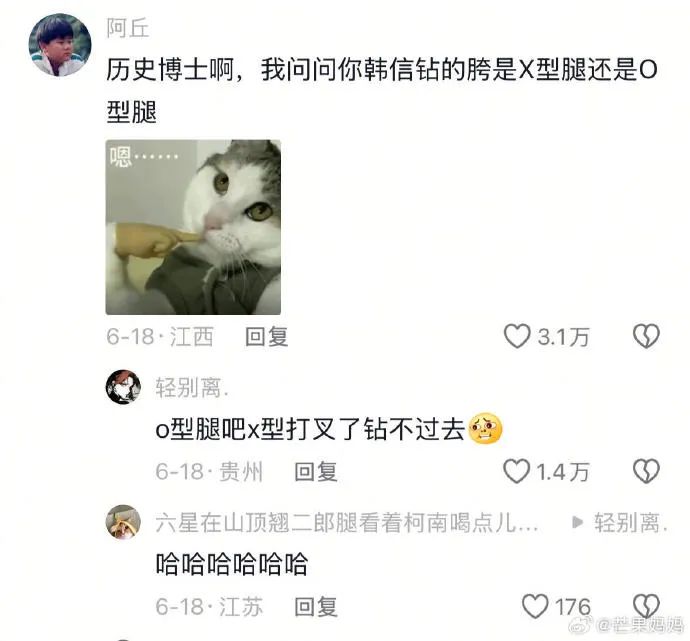Tap the 3.1万 like count
This screenshot has width=690, height=641.
click(x=563, y=337)
